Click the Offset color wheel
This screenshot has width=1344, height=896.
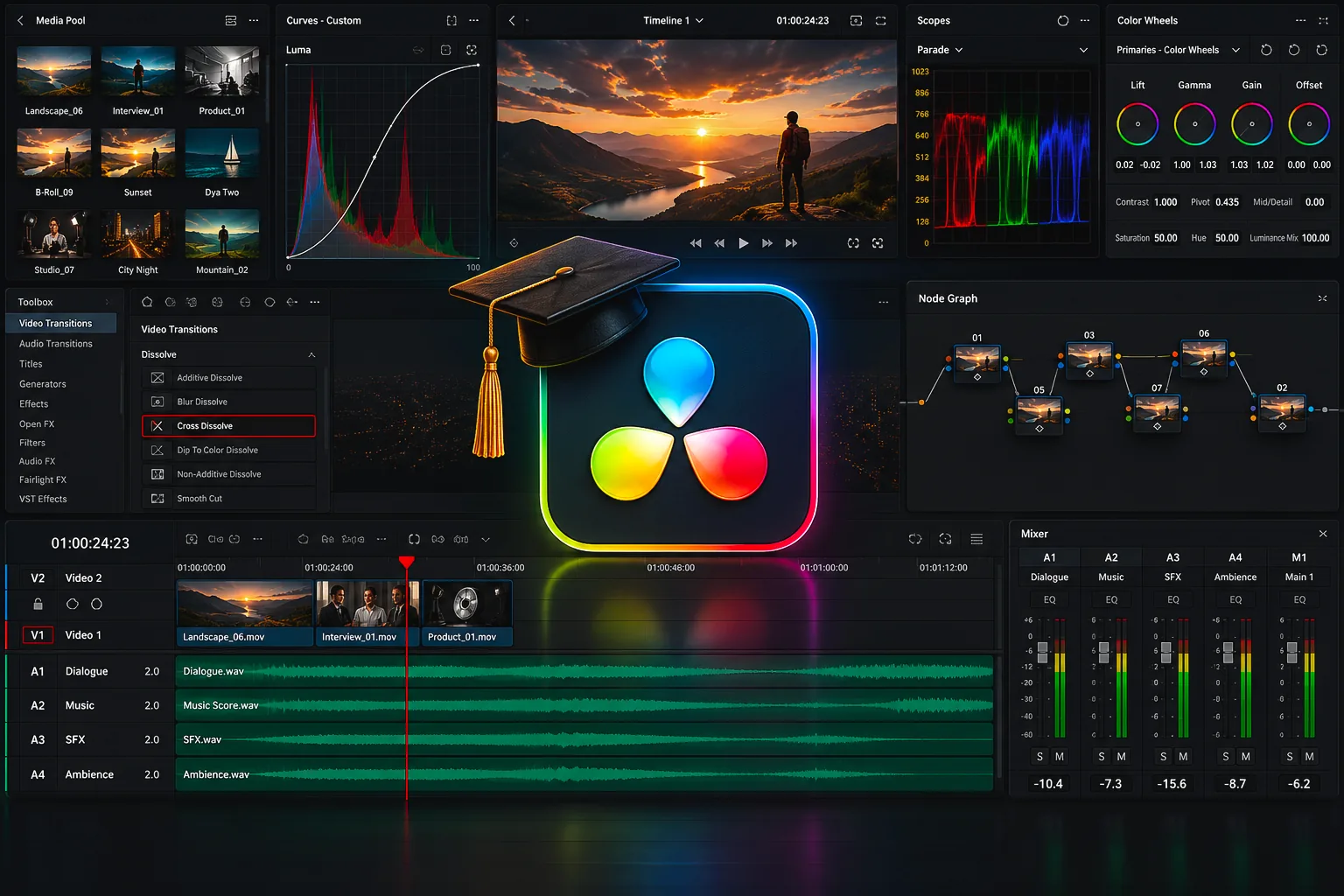[1309, 124]
